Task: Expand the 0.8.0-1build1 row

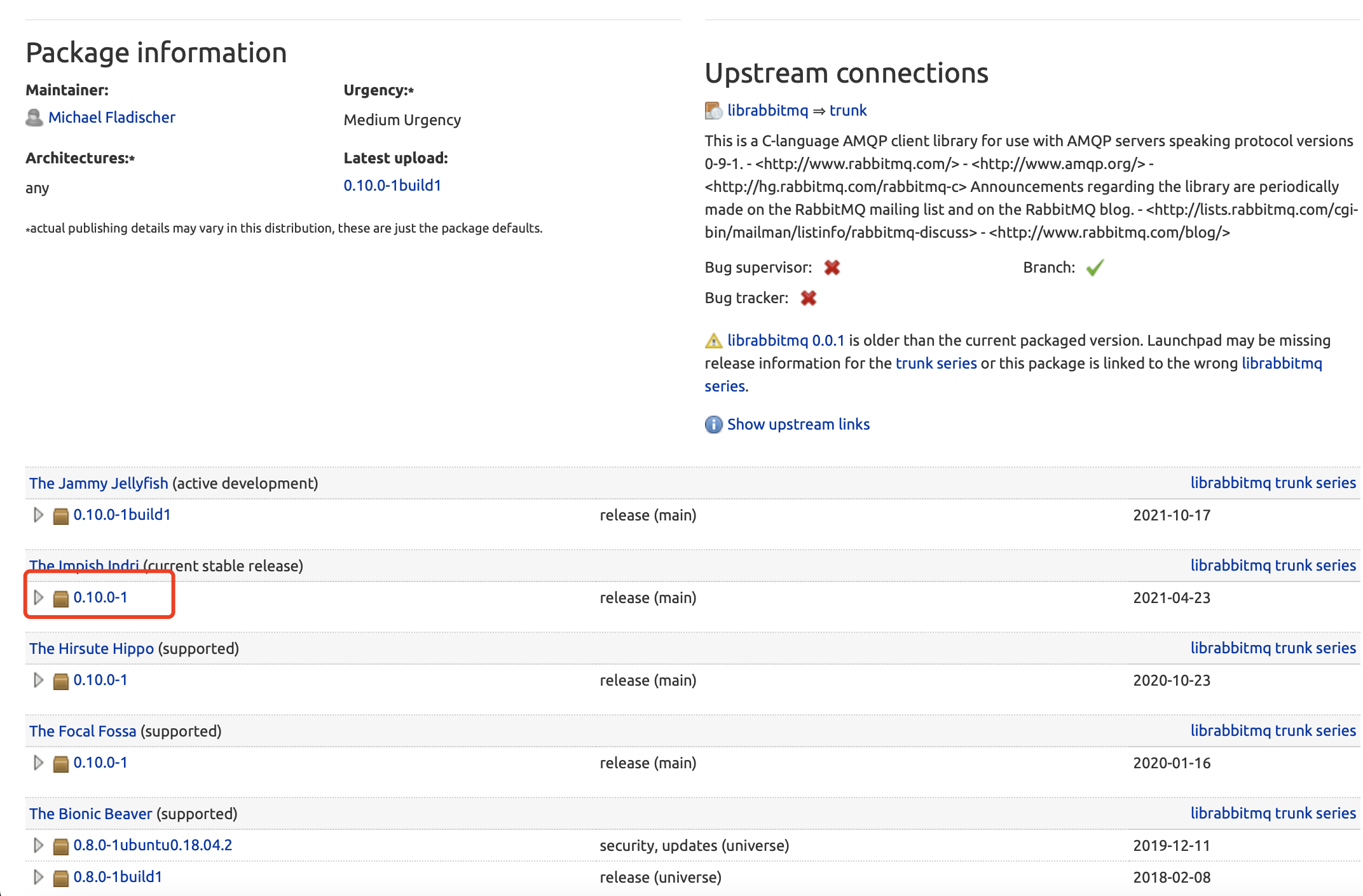Action: (x=38, y=877)
